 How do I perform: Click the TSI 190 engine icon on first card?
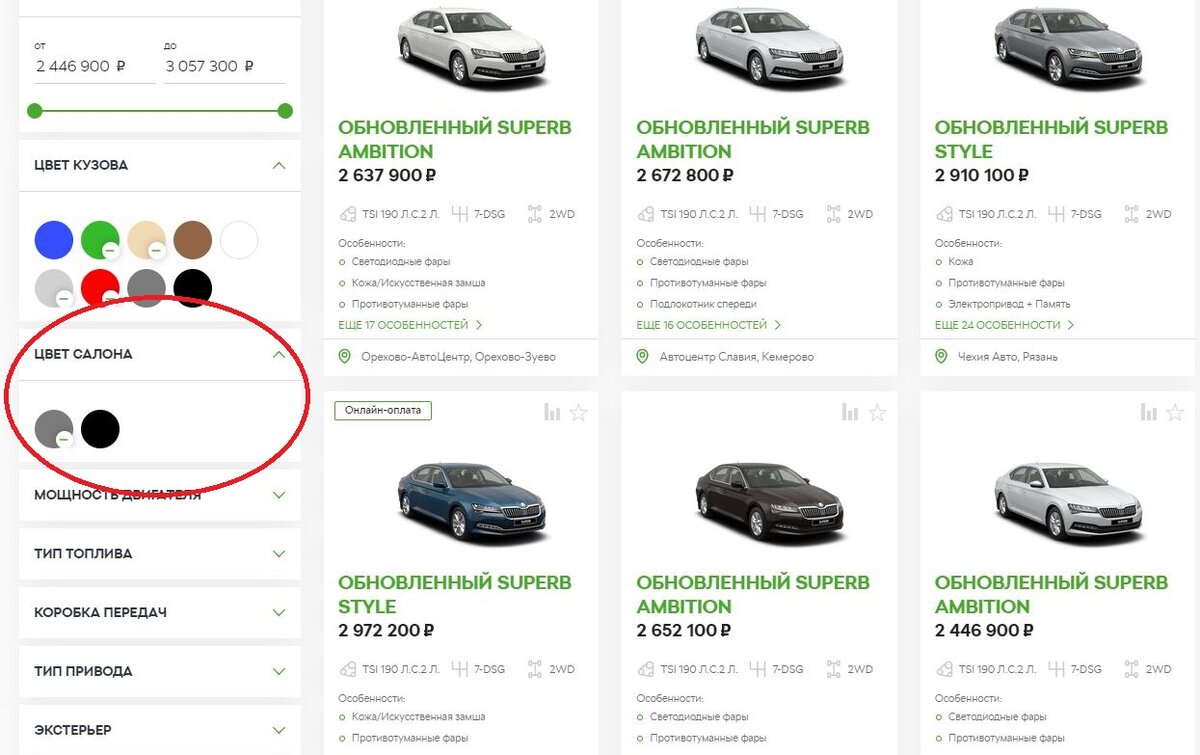click(348, 213)
